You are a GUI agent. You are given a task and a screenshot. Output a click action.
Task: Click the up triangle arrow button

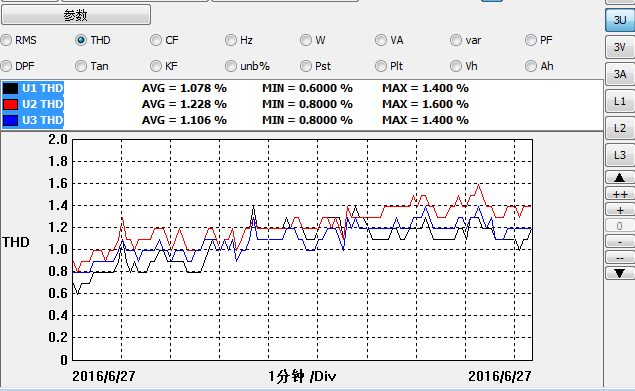click(x=620, y=177)
